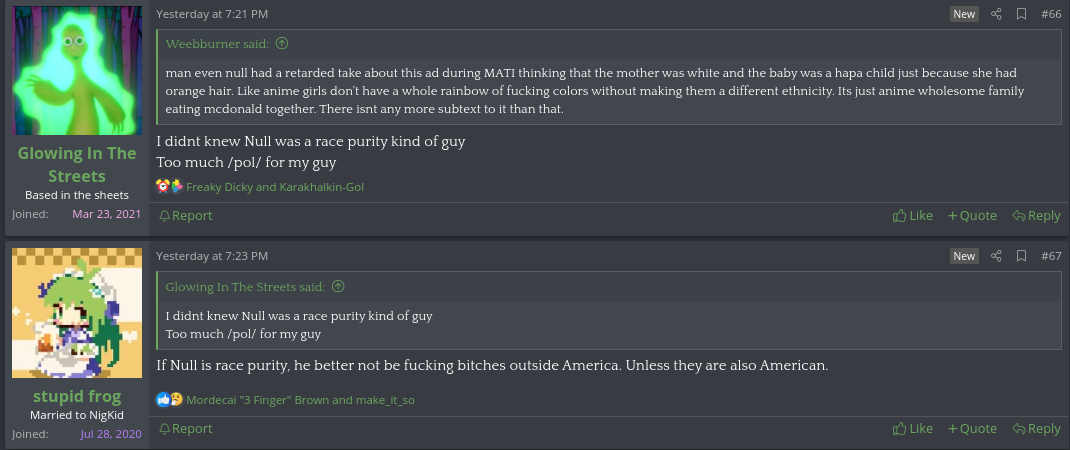Open glowing green ghost avatar
The width and height of the screenshot is (1070, 450).
pos(77,70)
